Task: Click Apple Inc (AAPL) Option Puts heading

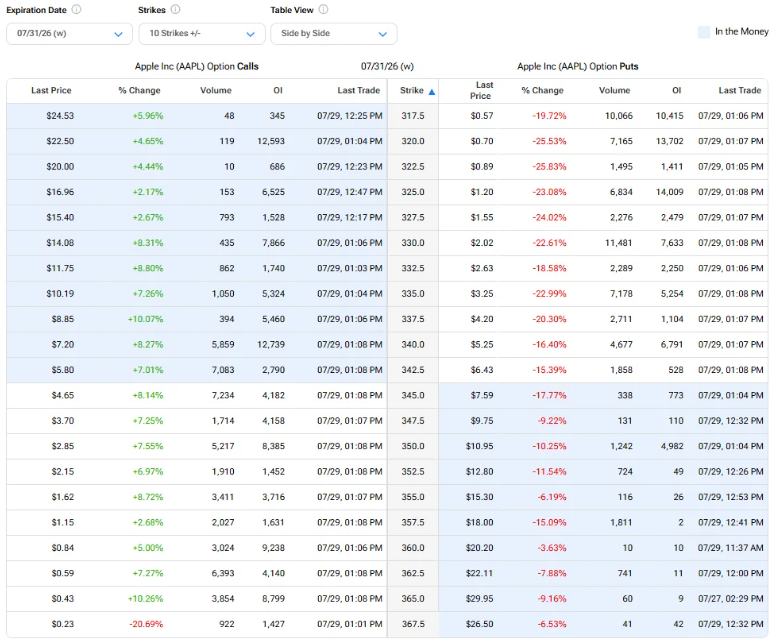Action: (x=578, y=66)
